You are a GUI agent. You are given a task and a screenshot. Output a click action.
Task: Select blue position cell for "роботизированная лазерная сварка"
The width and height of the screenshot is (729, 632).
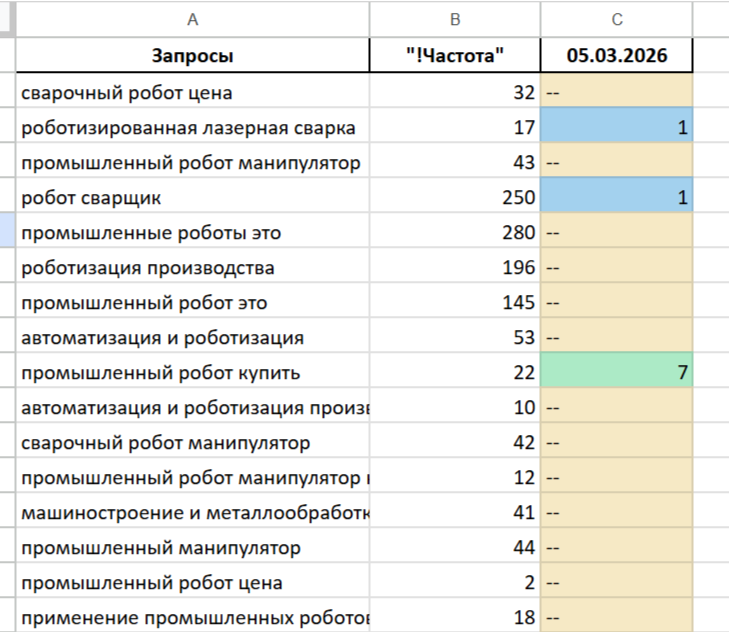(x=616, y=127)
